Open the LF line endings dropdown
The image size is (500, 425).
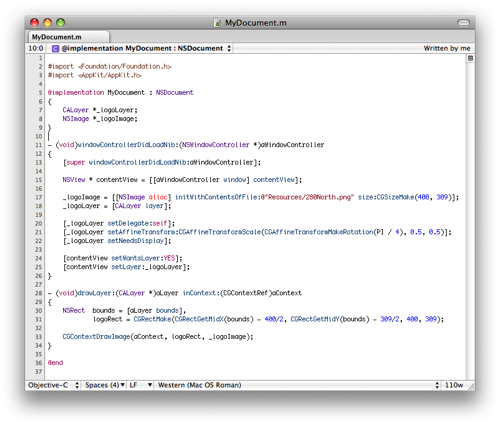click(x=140, y=385)
